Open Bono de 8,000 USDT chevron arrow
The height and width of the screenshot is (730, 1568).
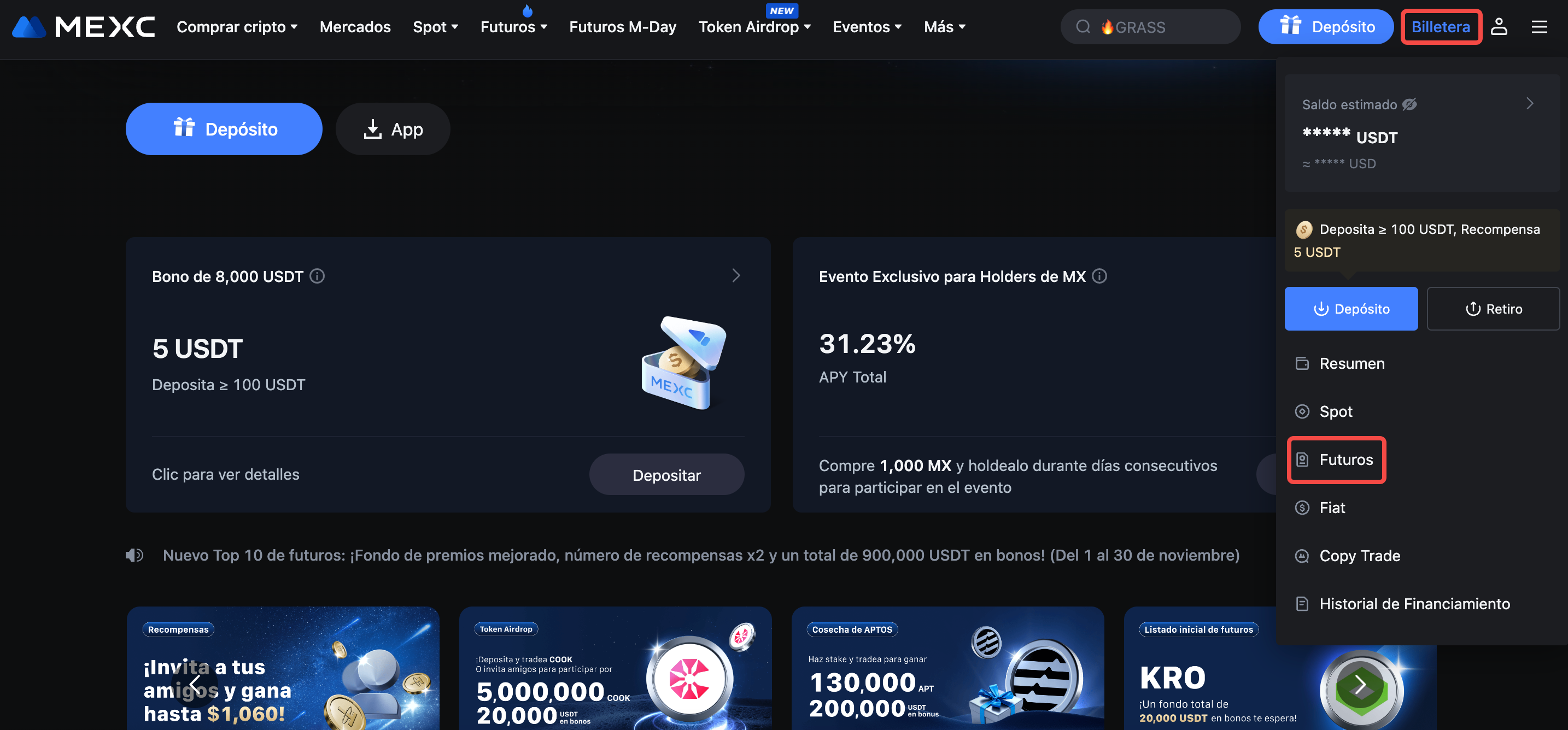(x=736, y=275)
